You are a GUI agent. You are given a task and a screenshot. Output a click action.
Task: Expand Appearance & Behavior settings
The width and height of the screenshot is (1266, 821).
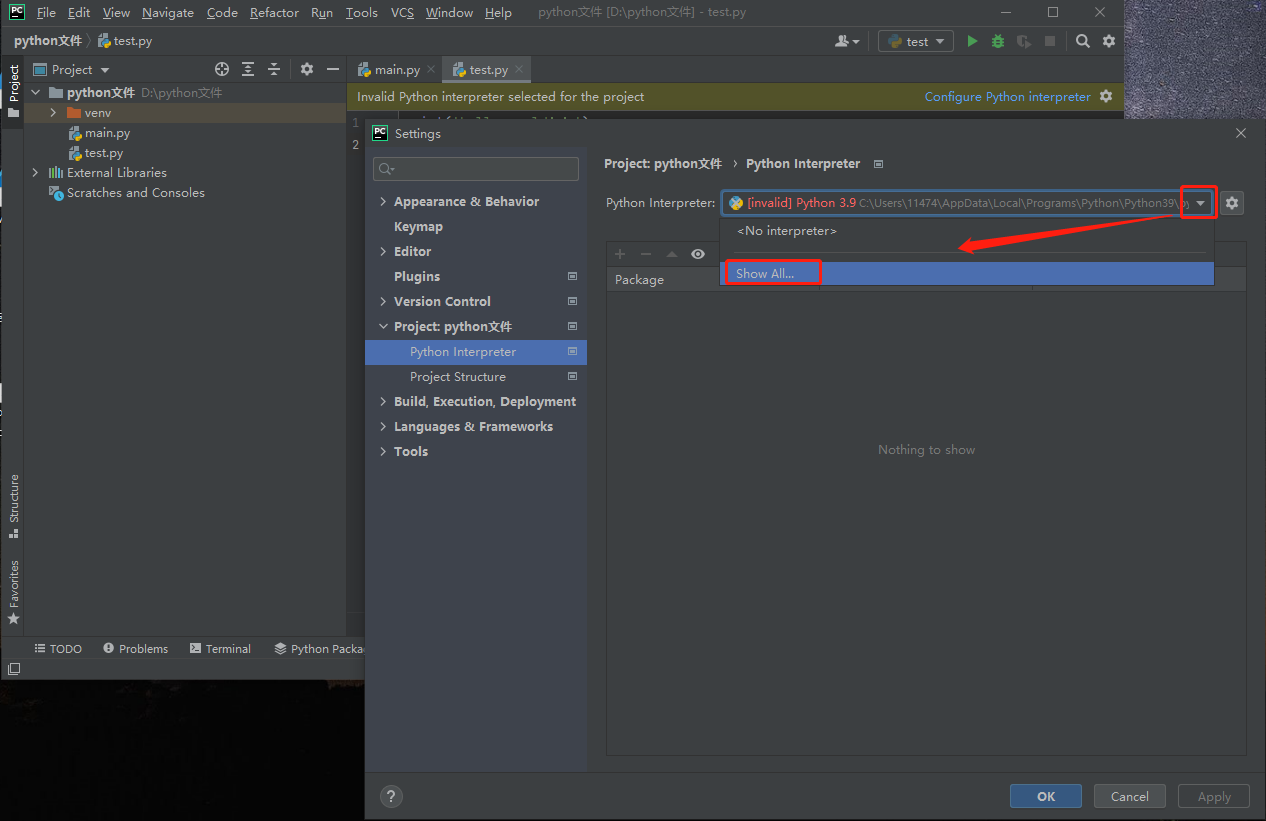[x=383, y=201]
